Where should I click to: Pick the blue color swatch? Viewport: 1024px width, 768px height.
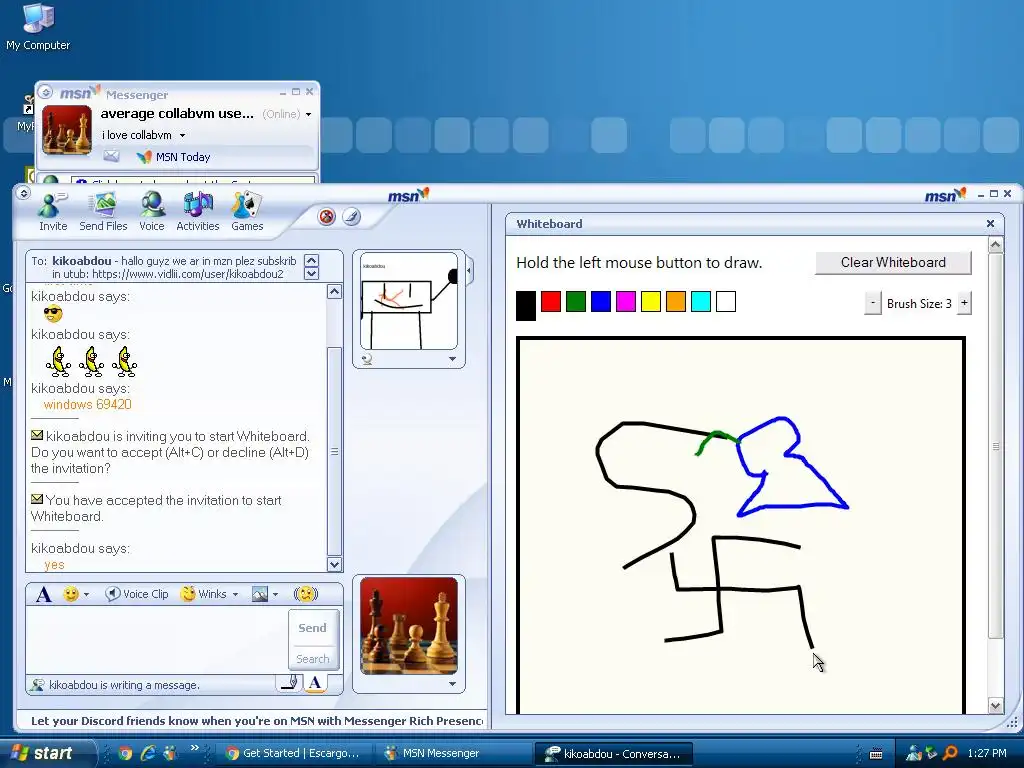600,301
